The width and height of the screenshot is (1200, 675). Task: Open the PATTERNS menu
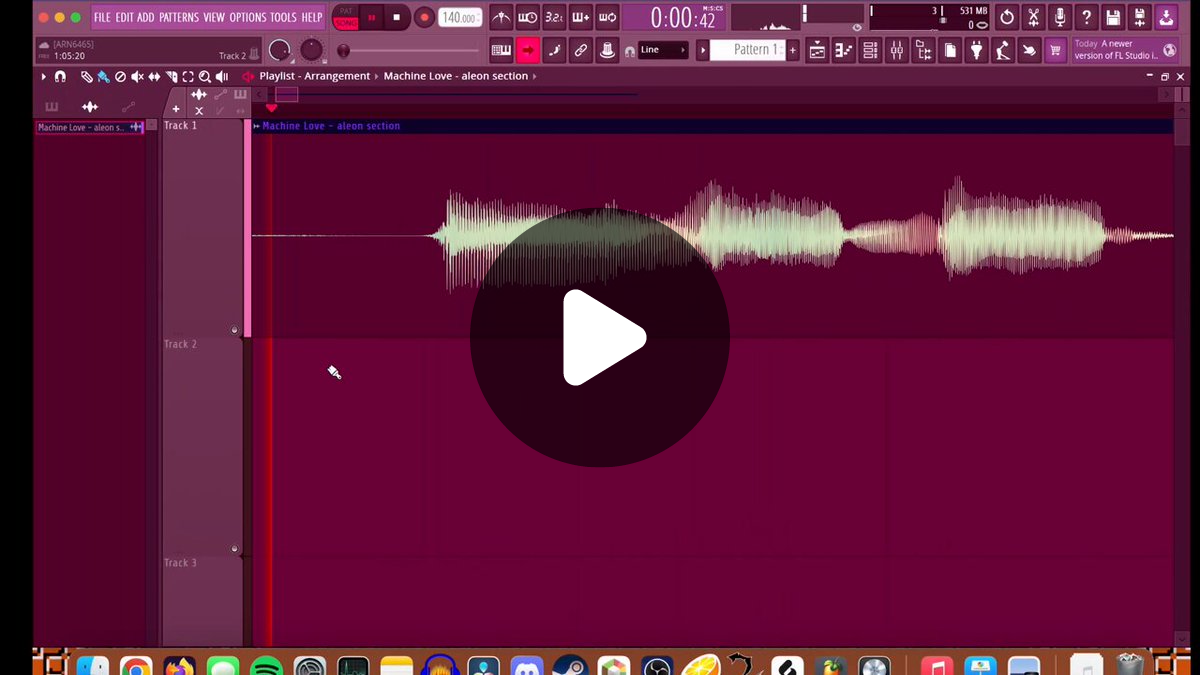[178, 17]
